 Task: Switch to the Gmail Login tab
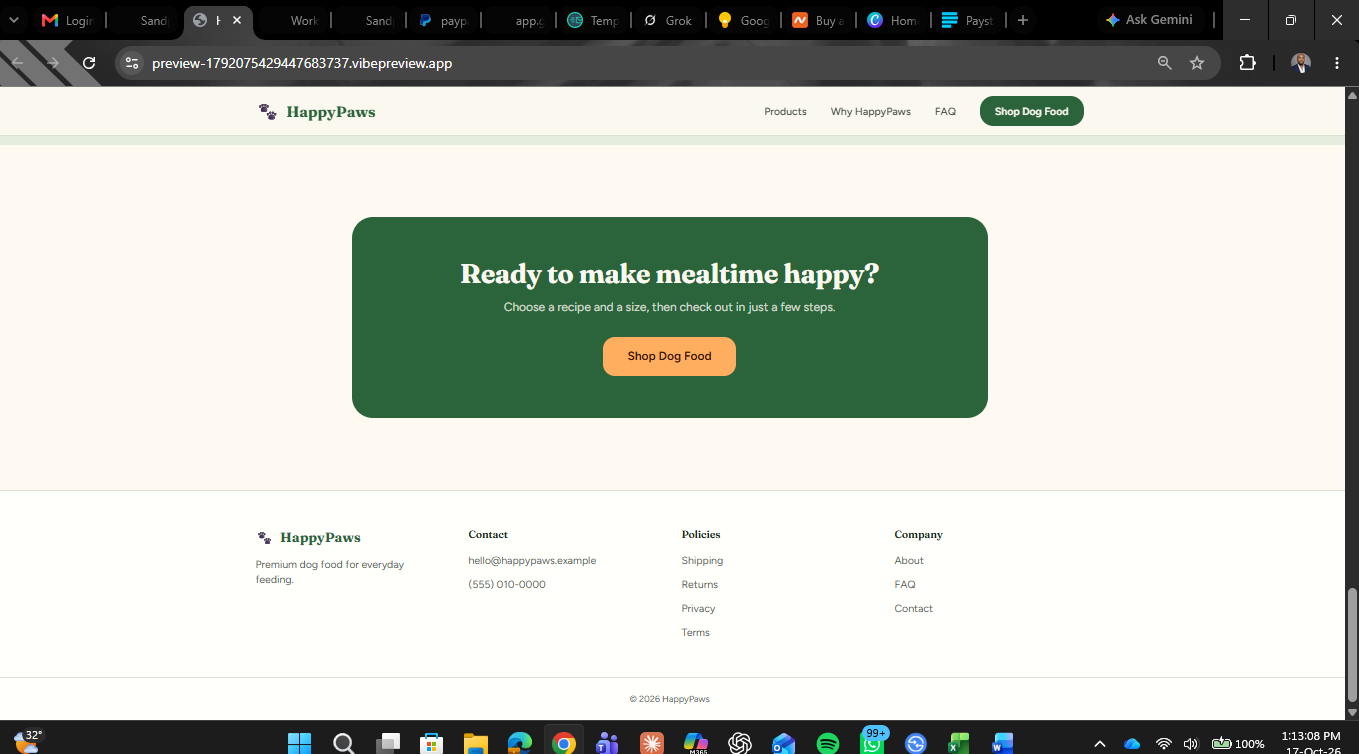coord(67,20)
